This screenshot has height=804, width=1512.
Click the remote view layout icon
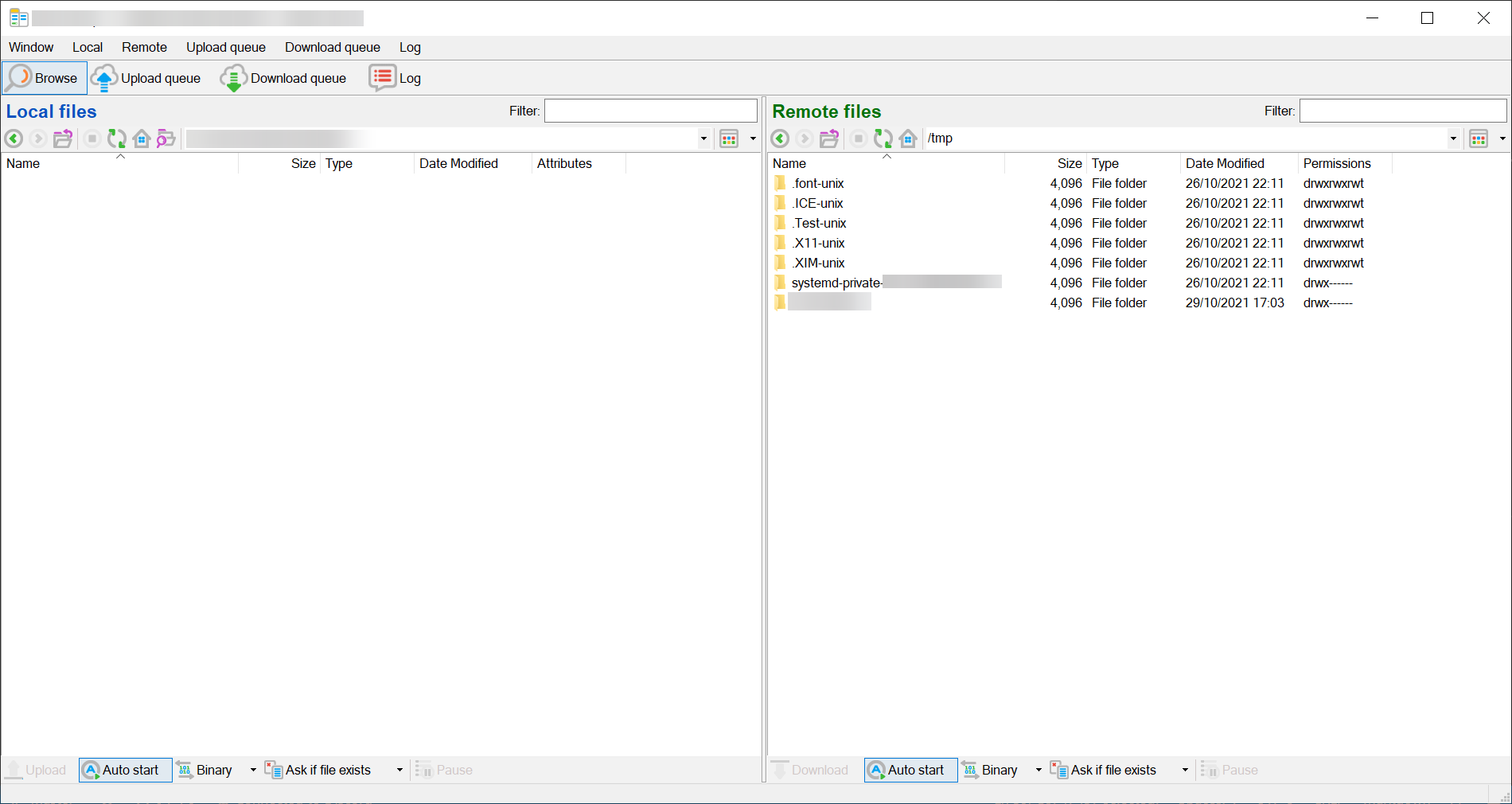(1479, 139)
